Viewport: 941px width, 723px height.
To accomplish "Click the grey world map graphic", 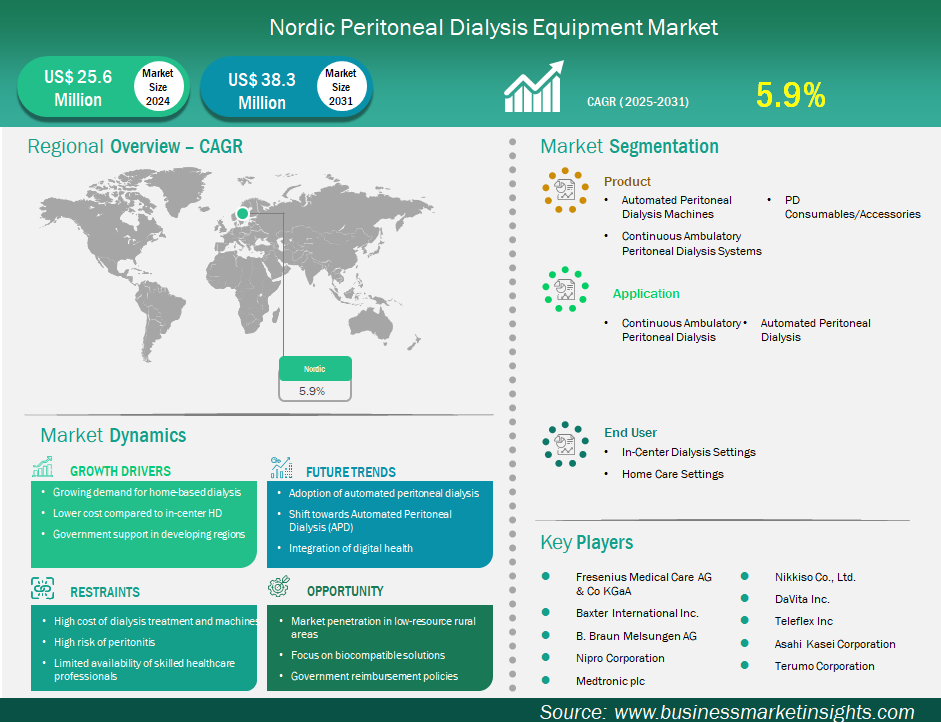I will point(236,264).
